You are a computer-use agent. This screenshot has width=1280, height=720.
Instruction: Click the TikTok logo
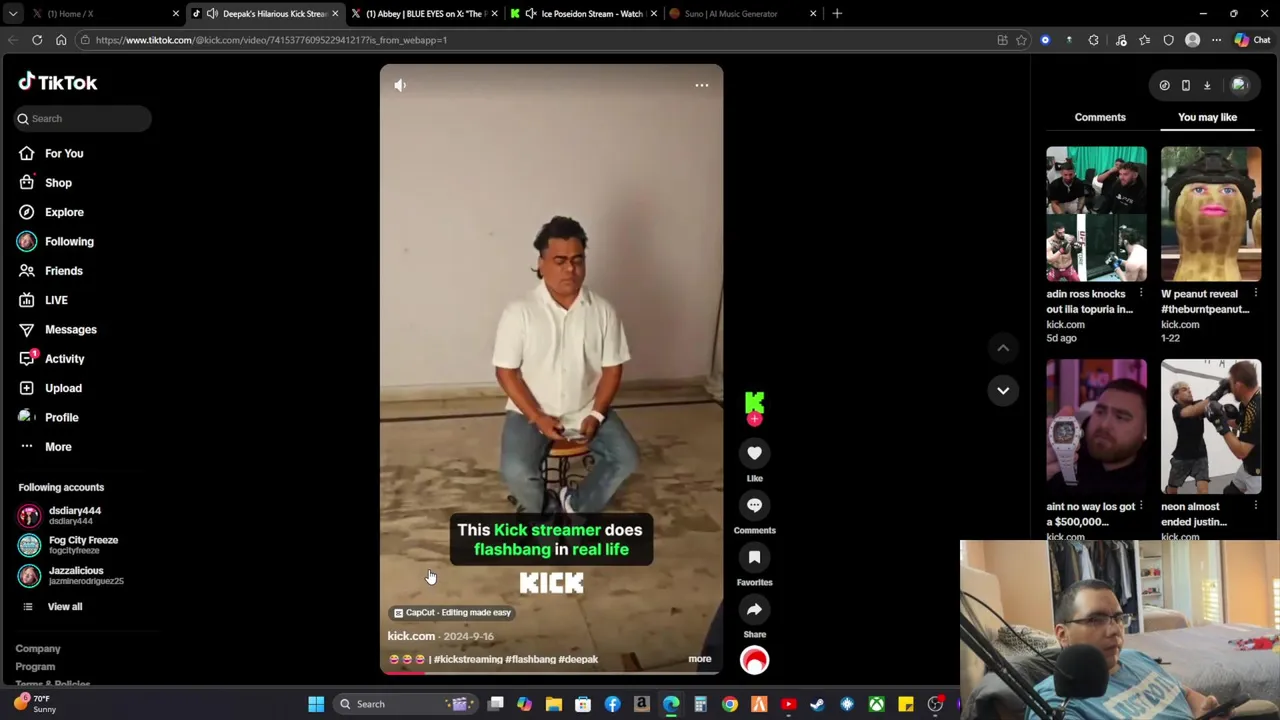pyautogui.click(x=58, y=82)
